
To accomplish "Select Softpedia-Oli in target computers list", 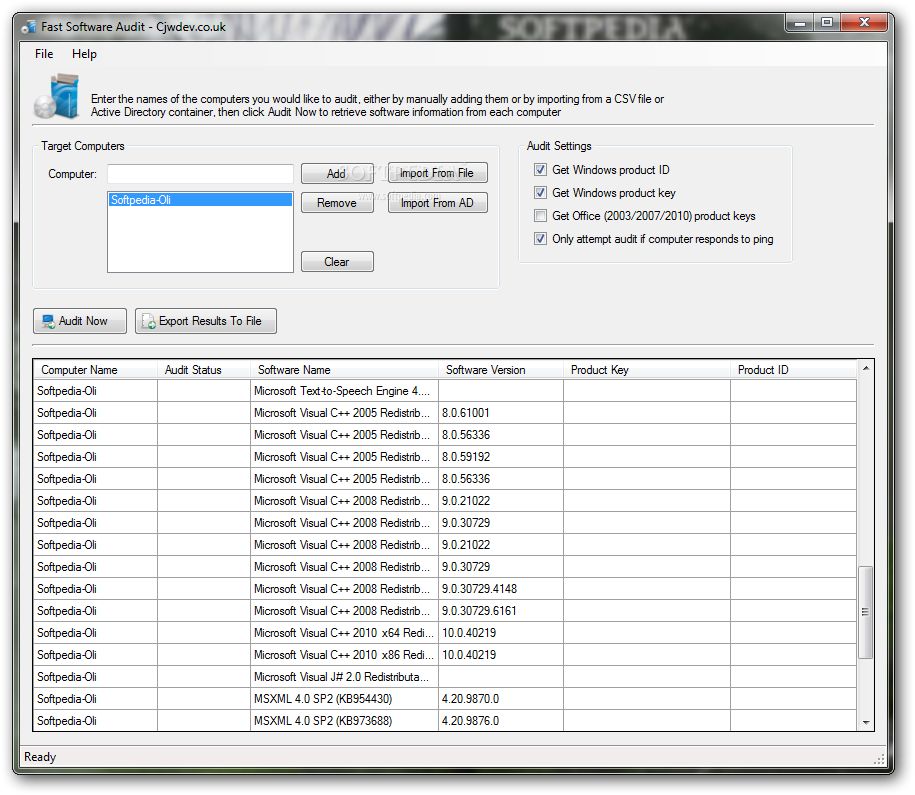I will click(x=200, y=200).
